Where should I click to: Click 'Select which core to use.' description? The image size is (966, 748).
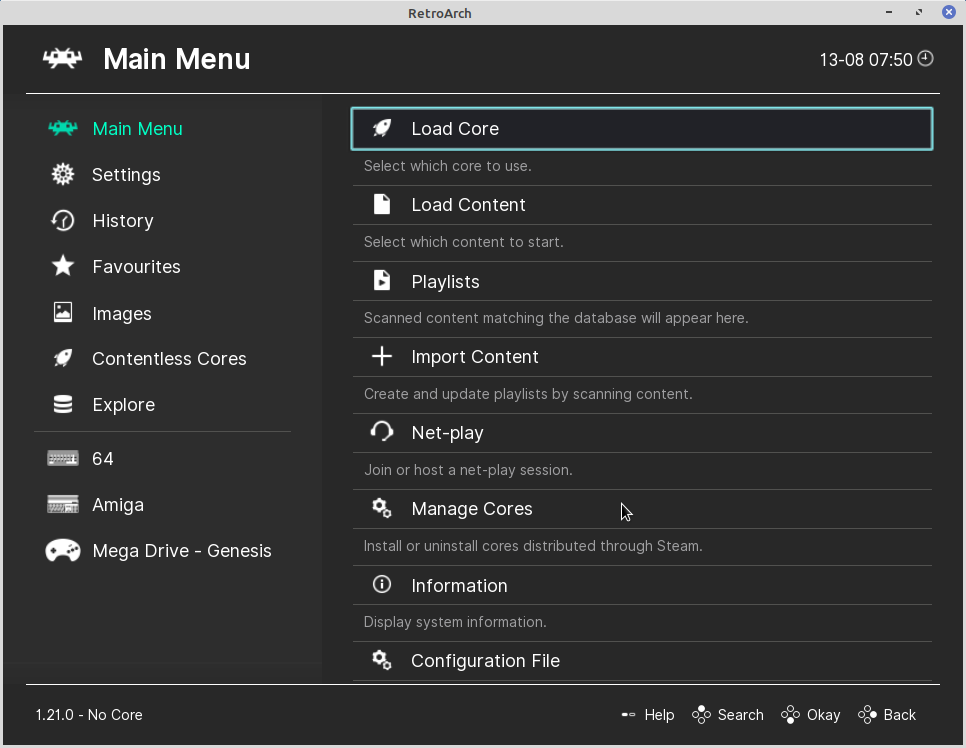(x=448, y=166)
